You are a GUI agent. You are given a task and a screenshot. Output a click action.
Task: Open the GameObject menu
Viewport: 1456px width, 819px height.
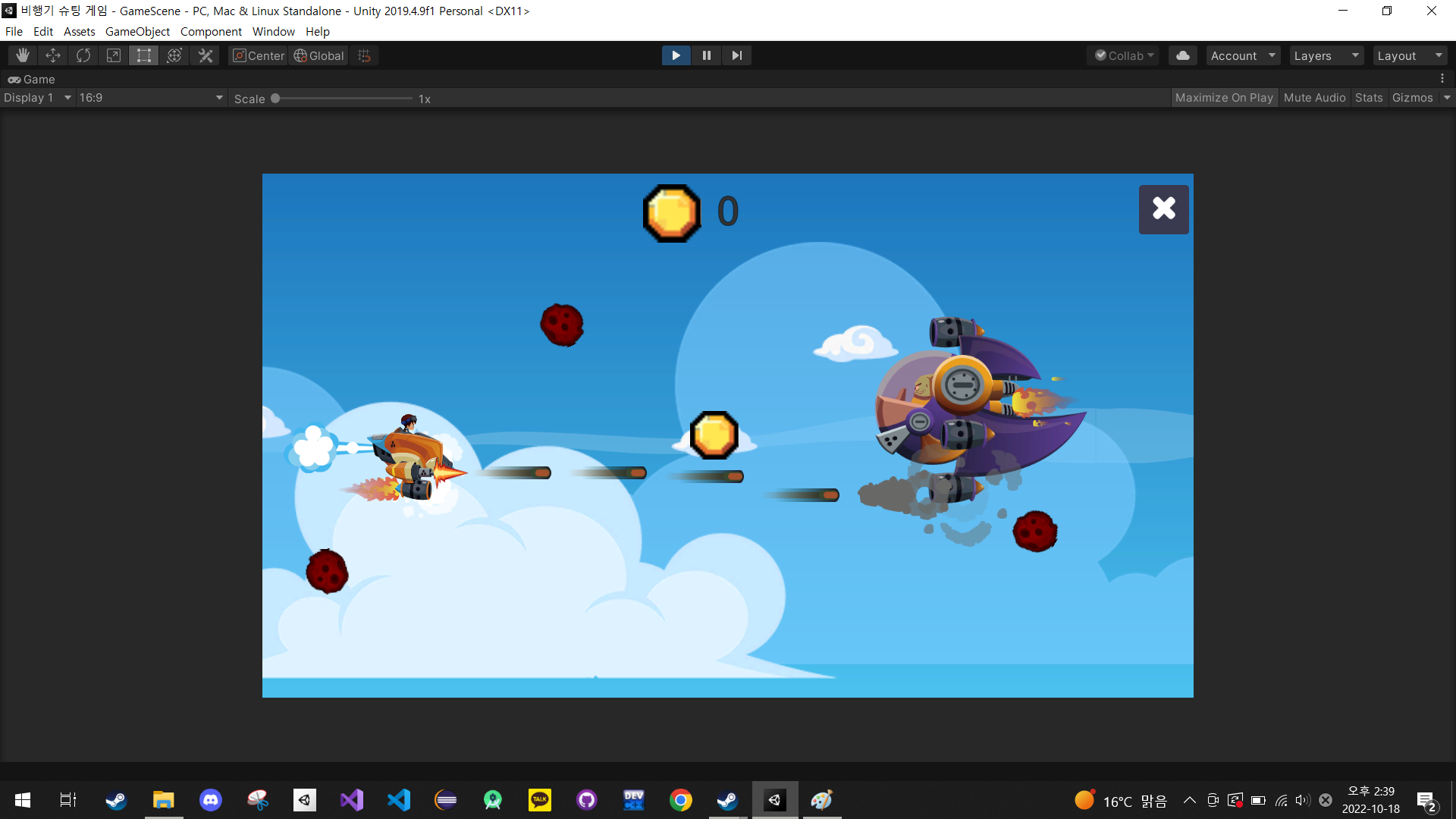point(136,31)
